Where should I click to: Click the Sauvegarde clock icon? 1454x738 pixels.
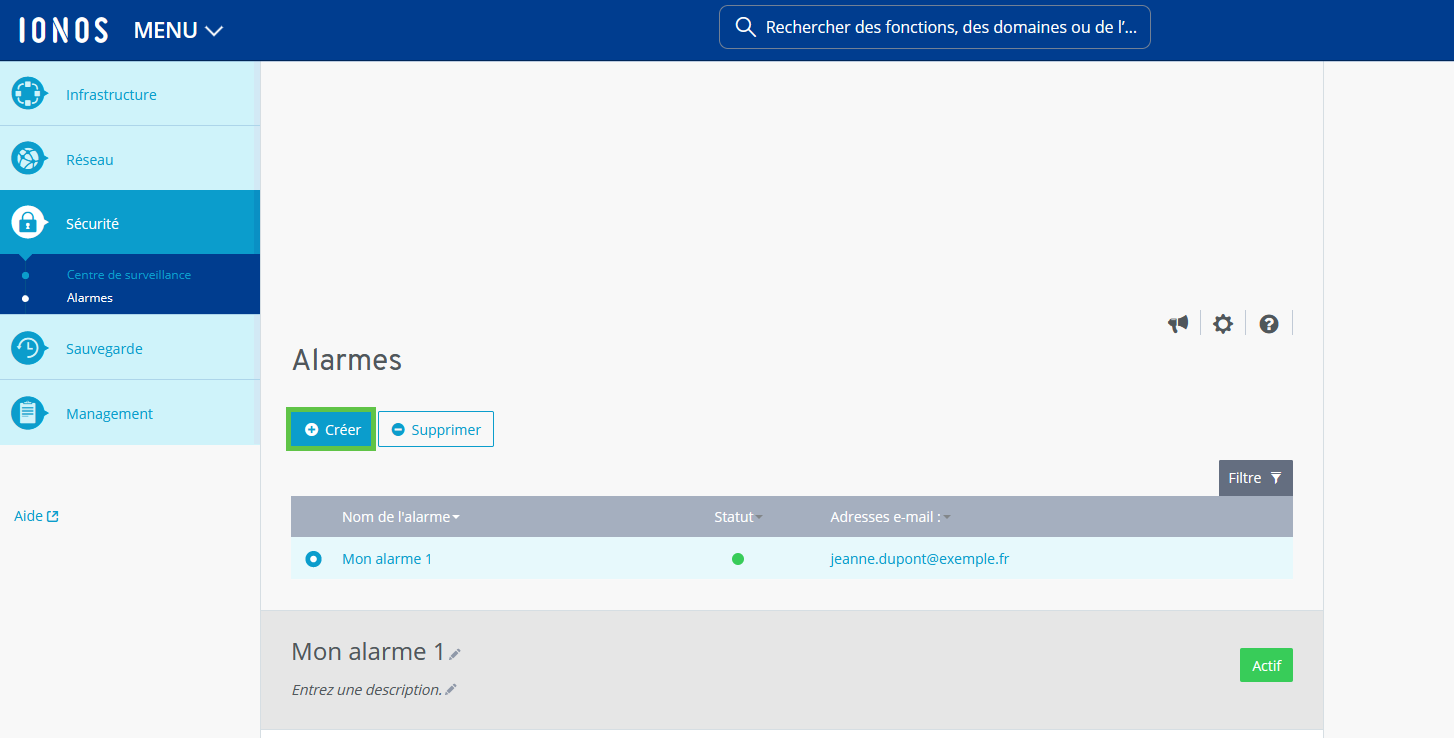(28, 348)
